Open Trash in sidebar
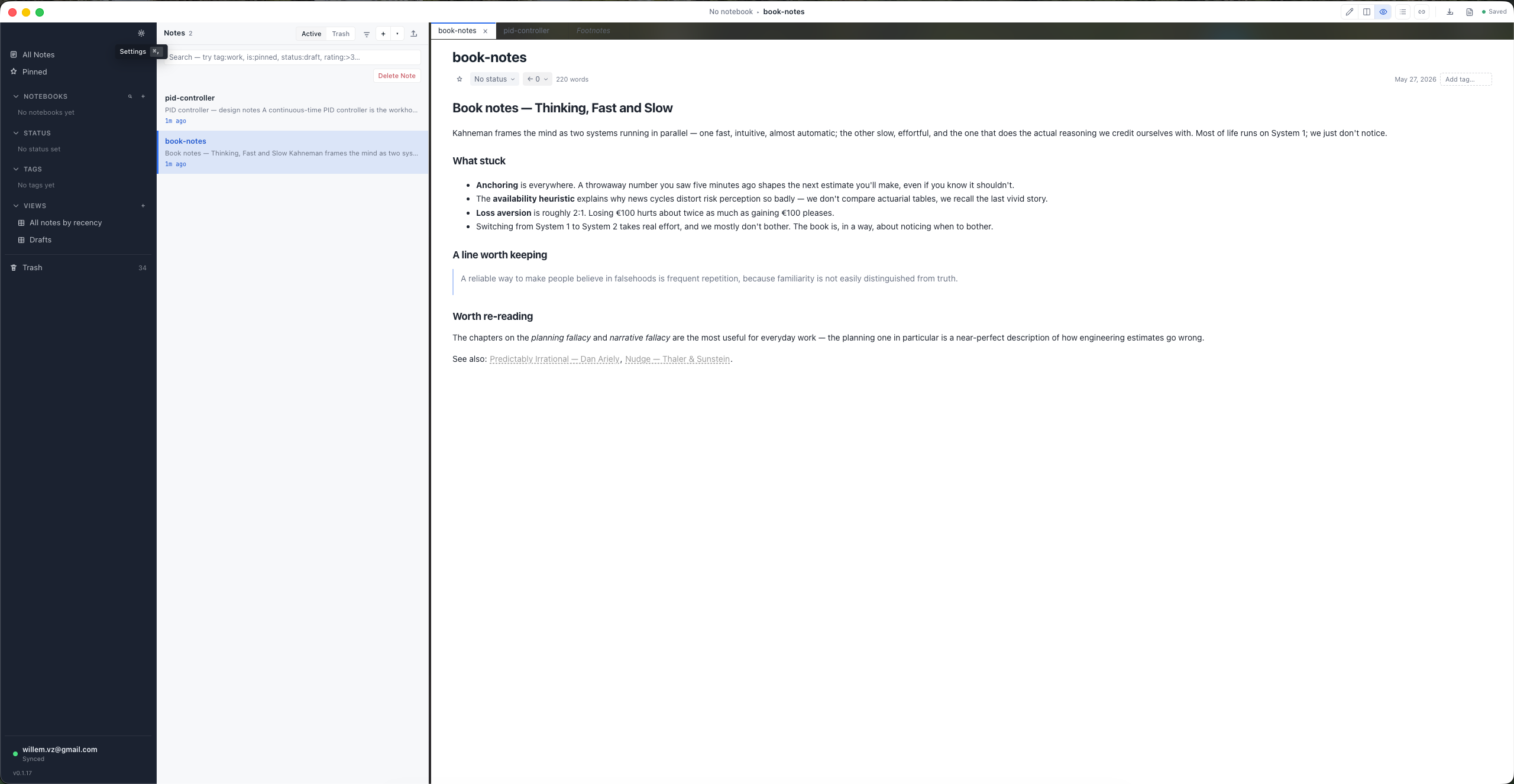The height and width of the screenshot is (784, 1514). coord(78,268)
